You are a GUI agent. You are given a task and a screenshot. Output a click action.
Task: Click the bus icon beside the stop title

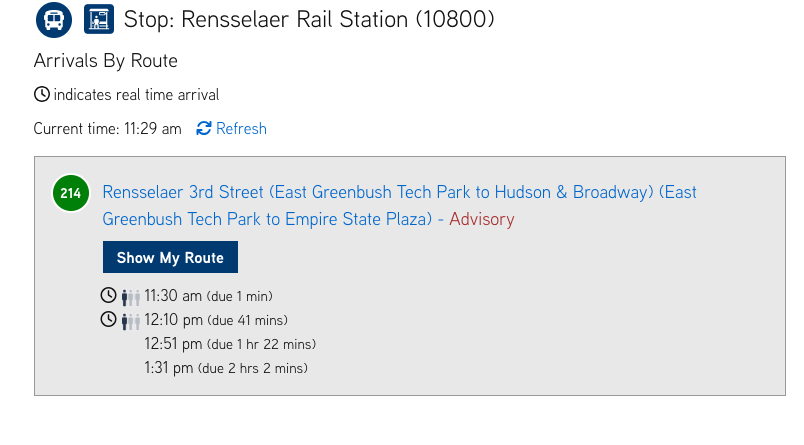(x=52, y=19)
